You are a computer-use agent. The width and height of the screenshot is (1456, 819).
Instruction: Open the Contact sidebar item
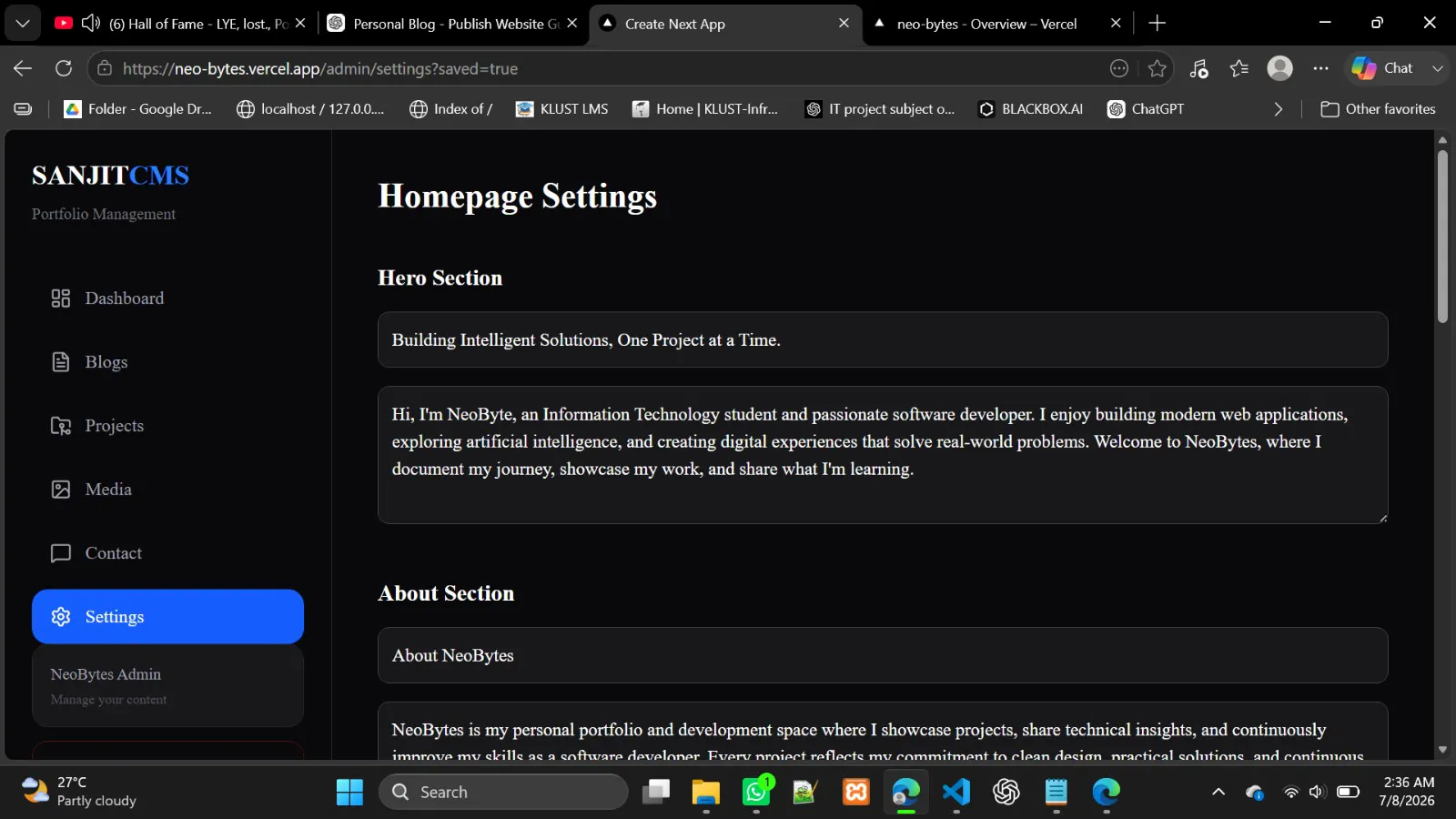[167, 553]
